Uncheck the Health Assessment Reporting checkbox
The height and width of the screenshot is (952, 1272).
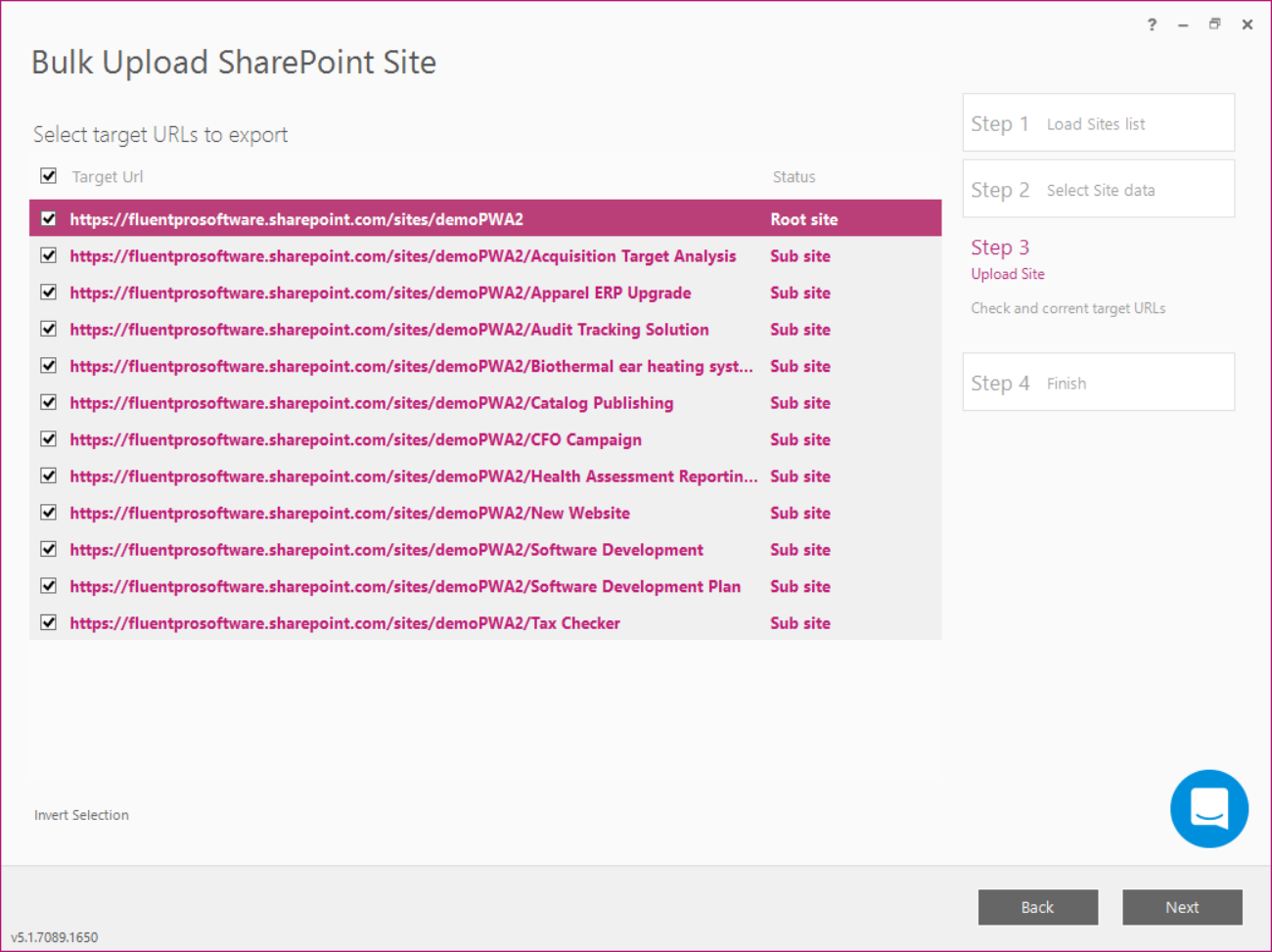(48, 476)
